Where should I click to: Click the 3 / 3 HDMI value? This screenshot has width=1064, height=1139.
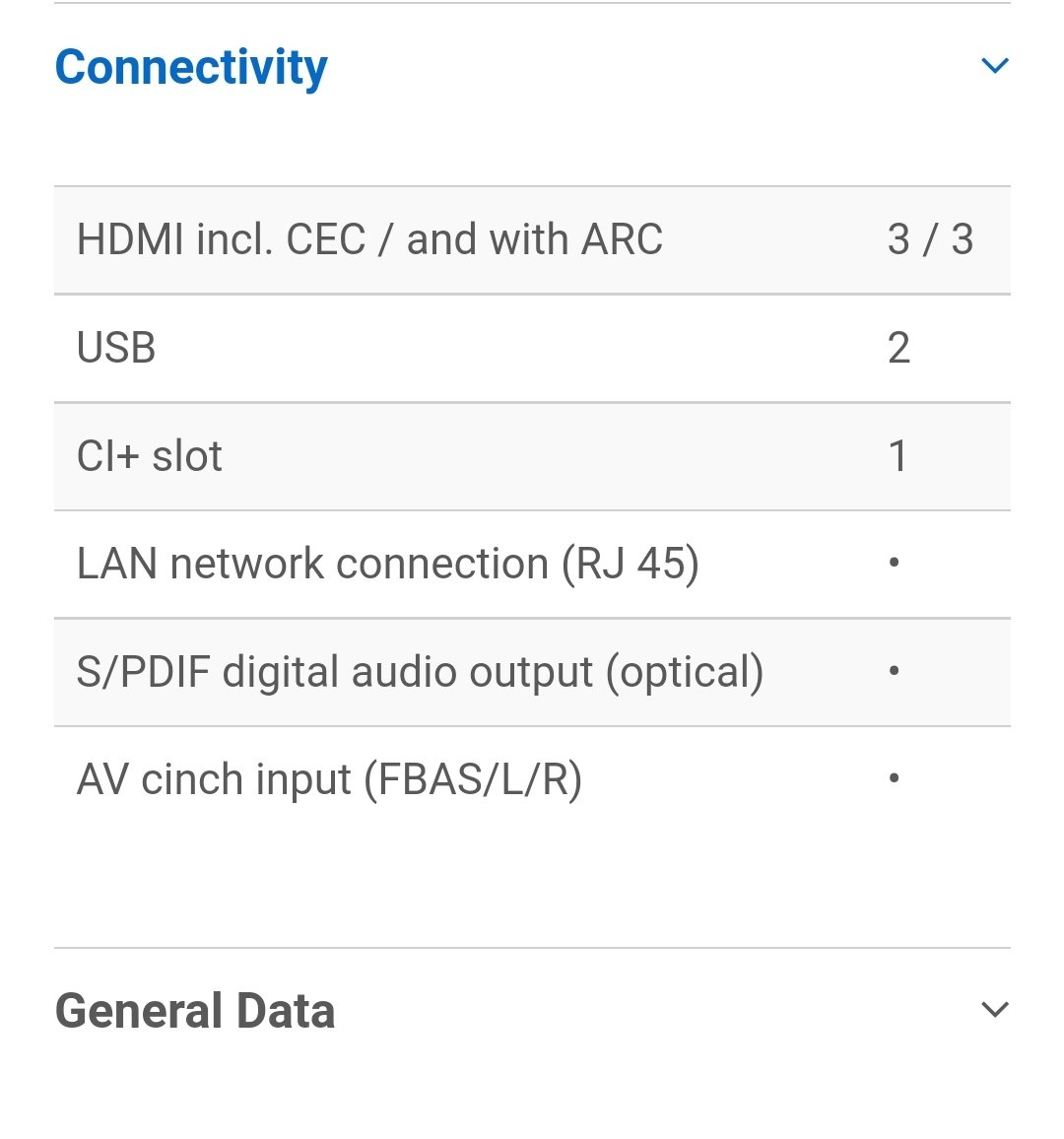[x=930, y=239]
